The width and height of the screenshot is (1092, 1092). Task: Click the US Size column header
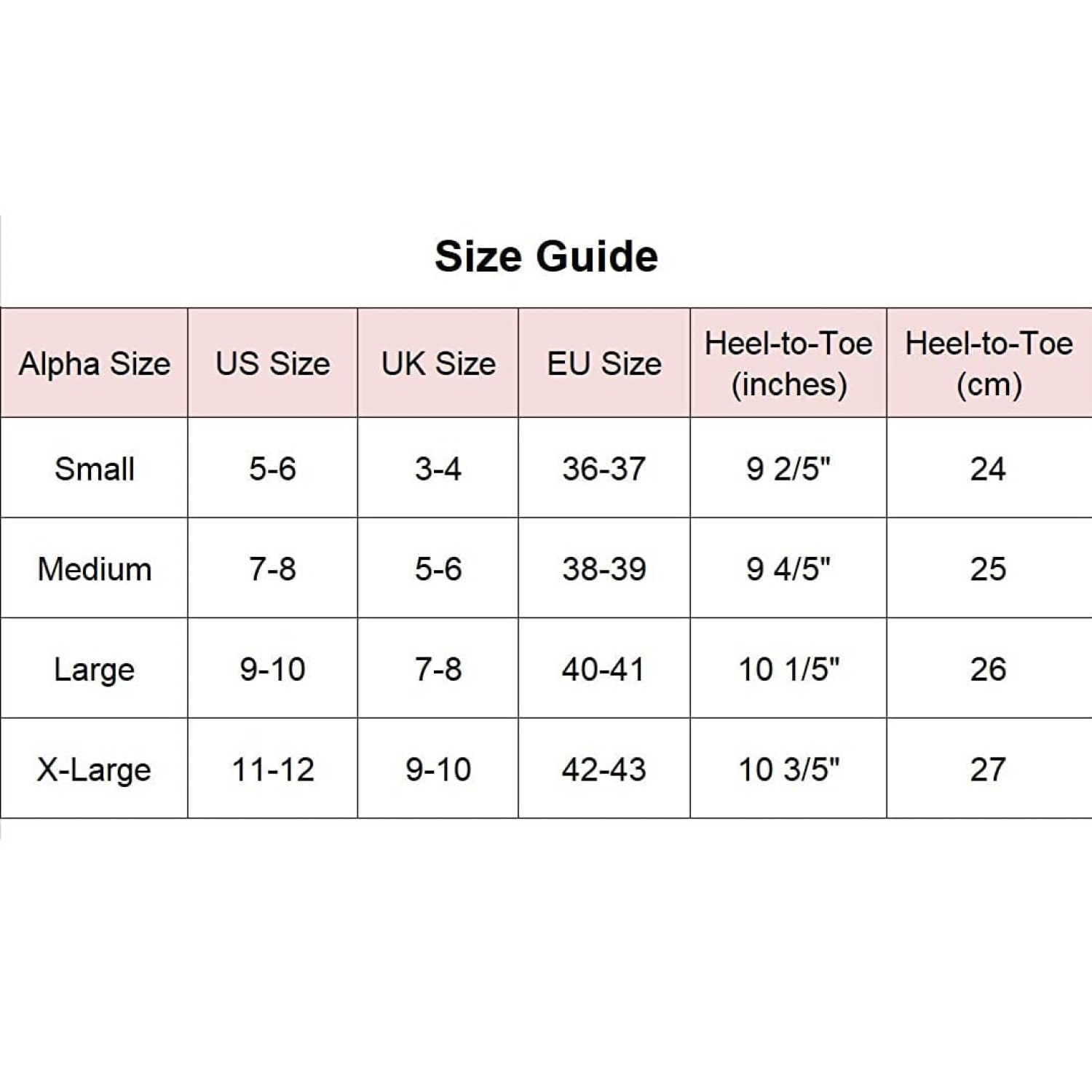[x=272, y=363]
